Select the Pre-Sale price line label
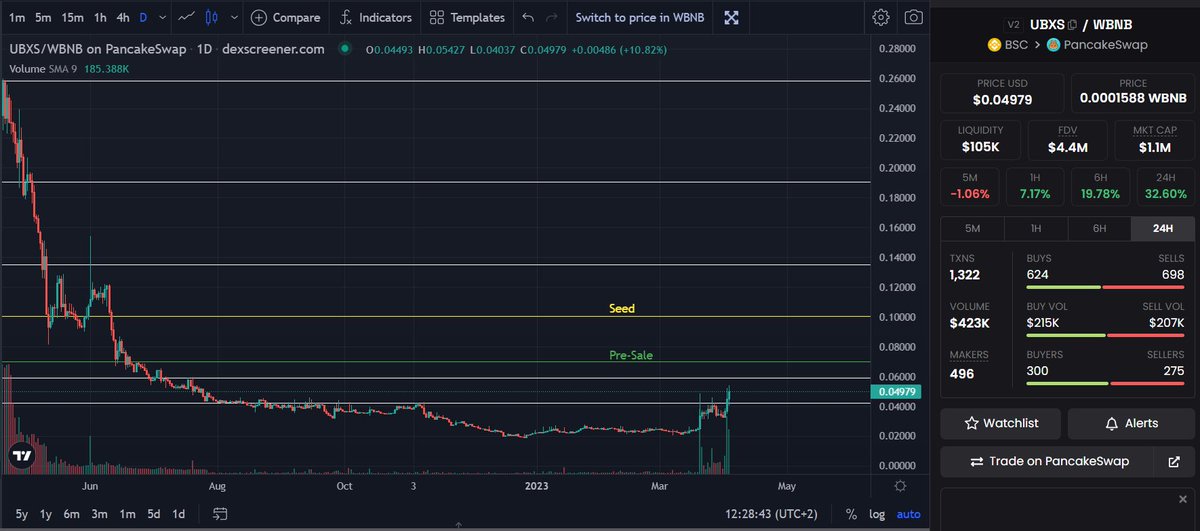 (631, 355)
